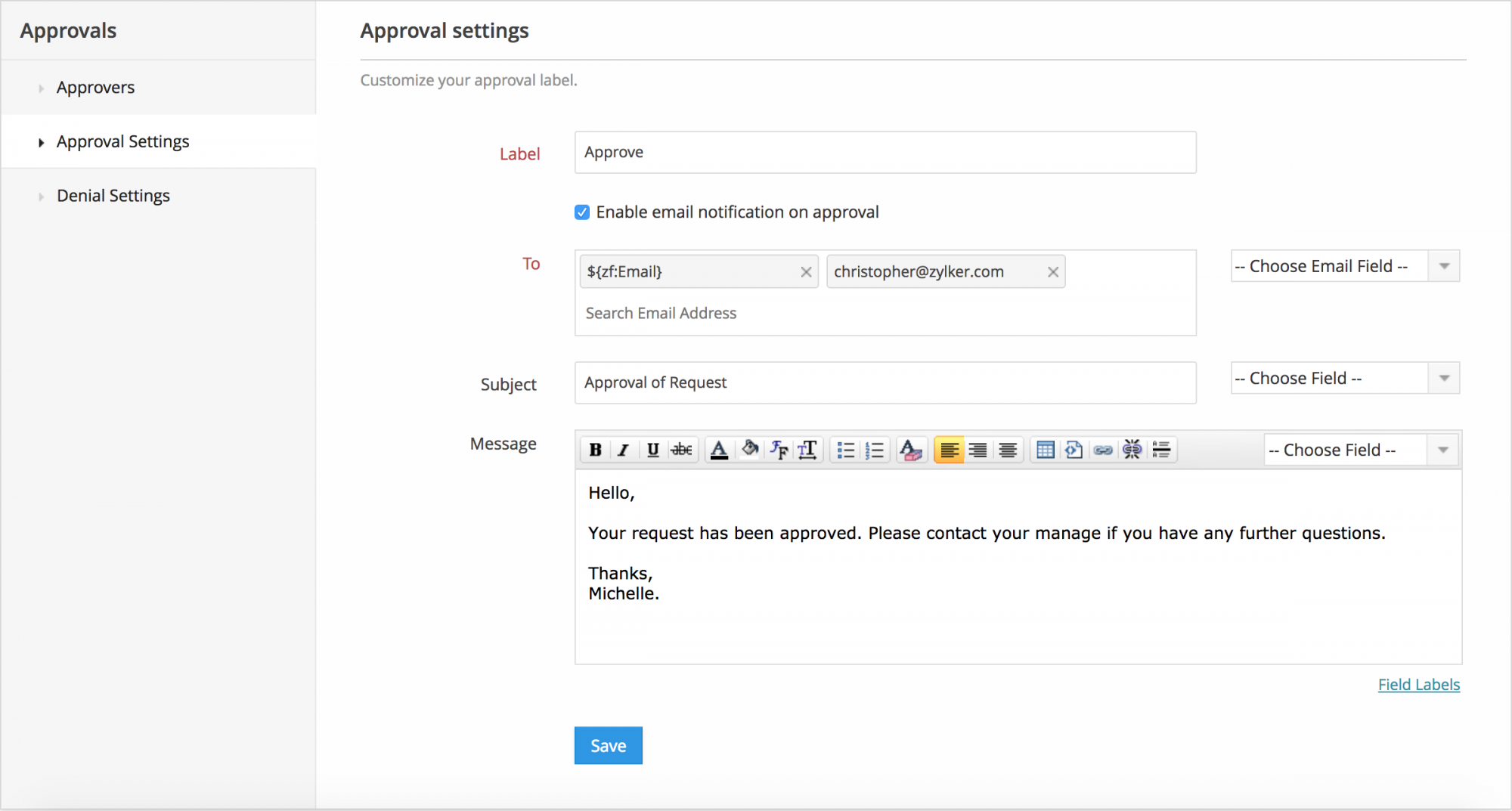Click the remove formatting eraser icon

(x=911, y=450)
